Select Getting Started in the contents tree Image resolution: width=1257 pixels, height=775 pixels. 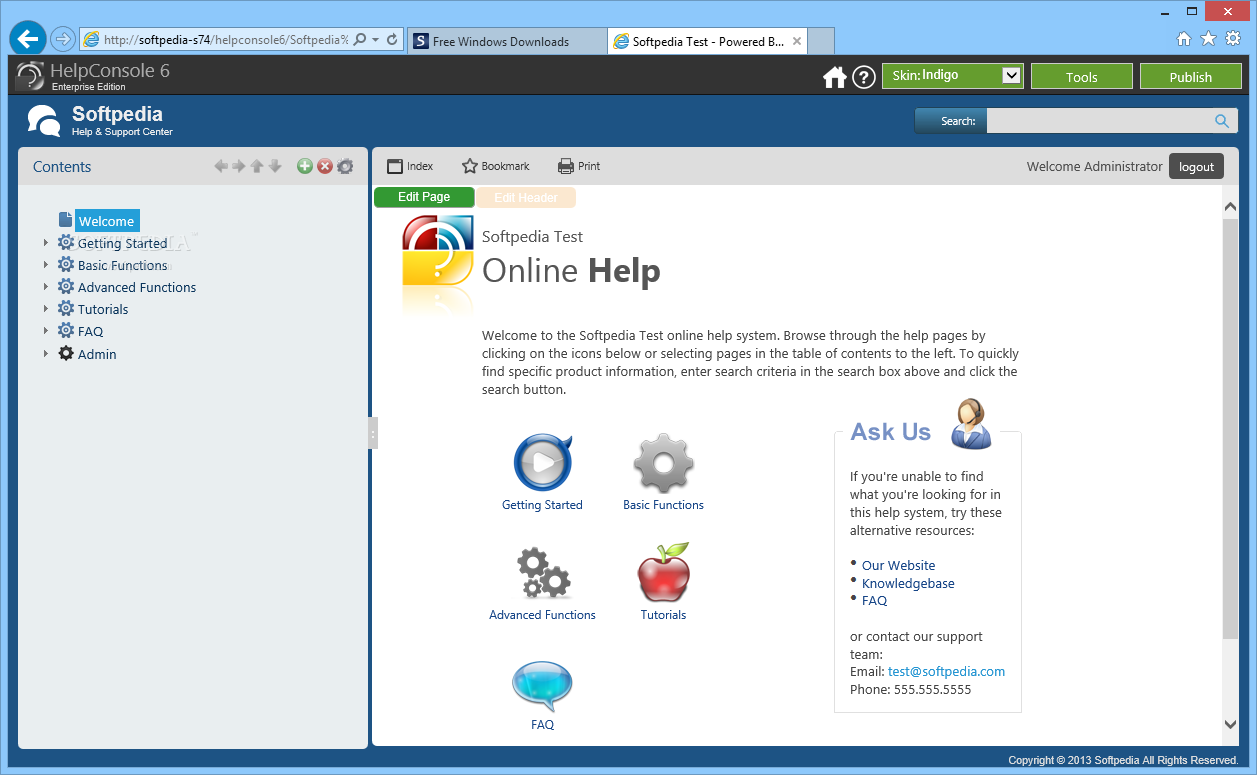122,243
